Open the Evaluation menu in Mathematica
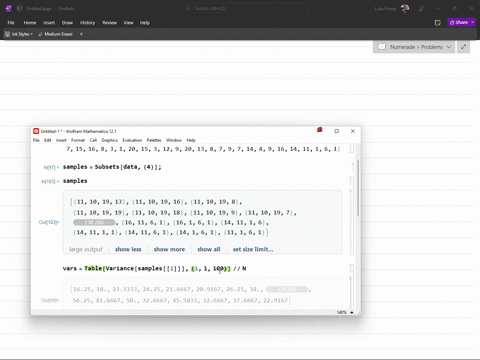This screenshot has width=480, height=360. pyautogui.click(x=132, y=140)
